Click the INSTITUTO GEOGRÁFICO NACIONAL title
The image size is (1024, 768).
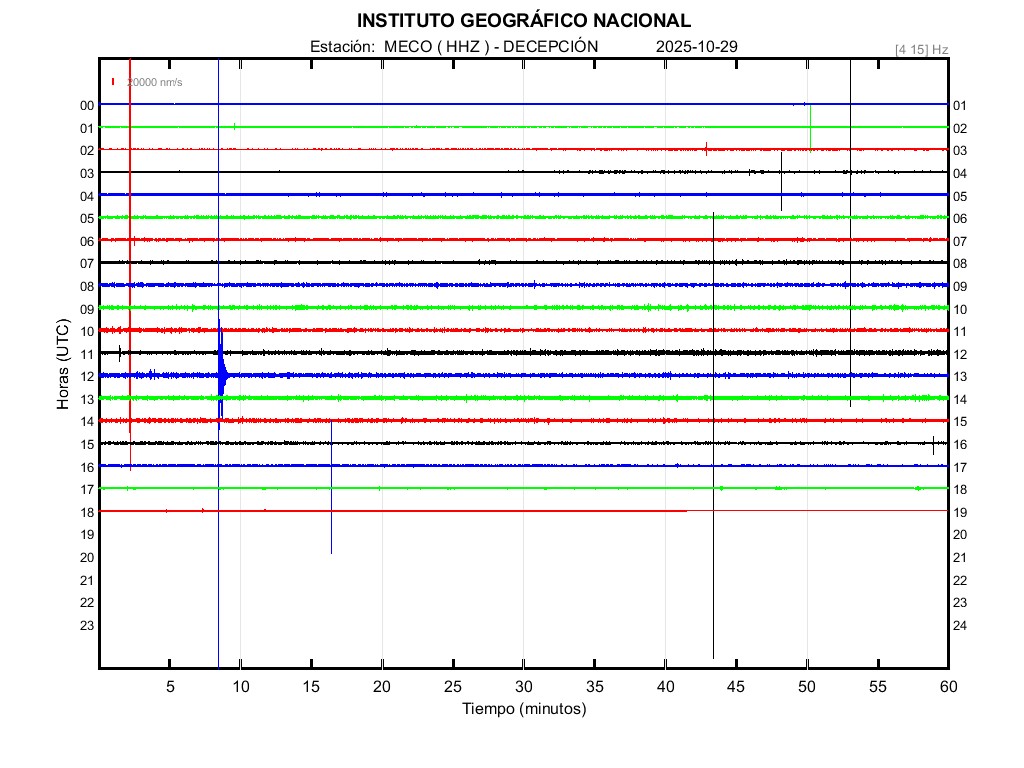523,21
